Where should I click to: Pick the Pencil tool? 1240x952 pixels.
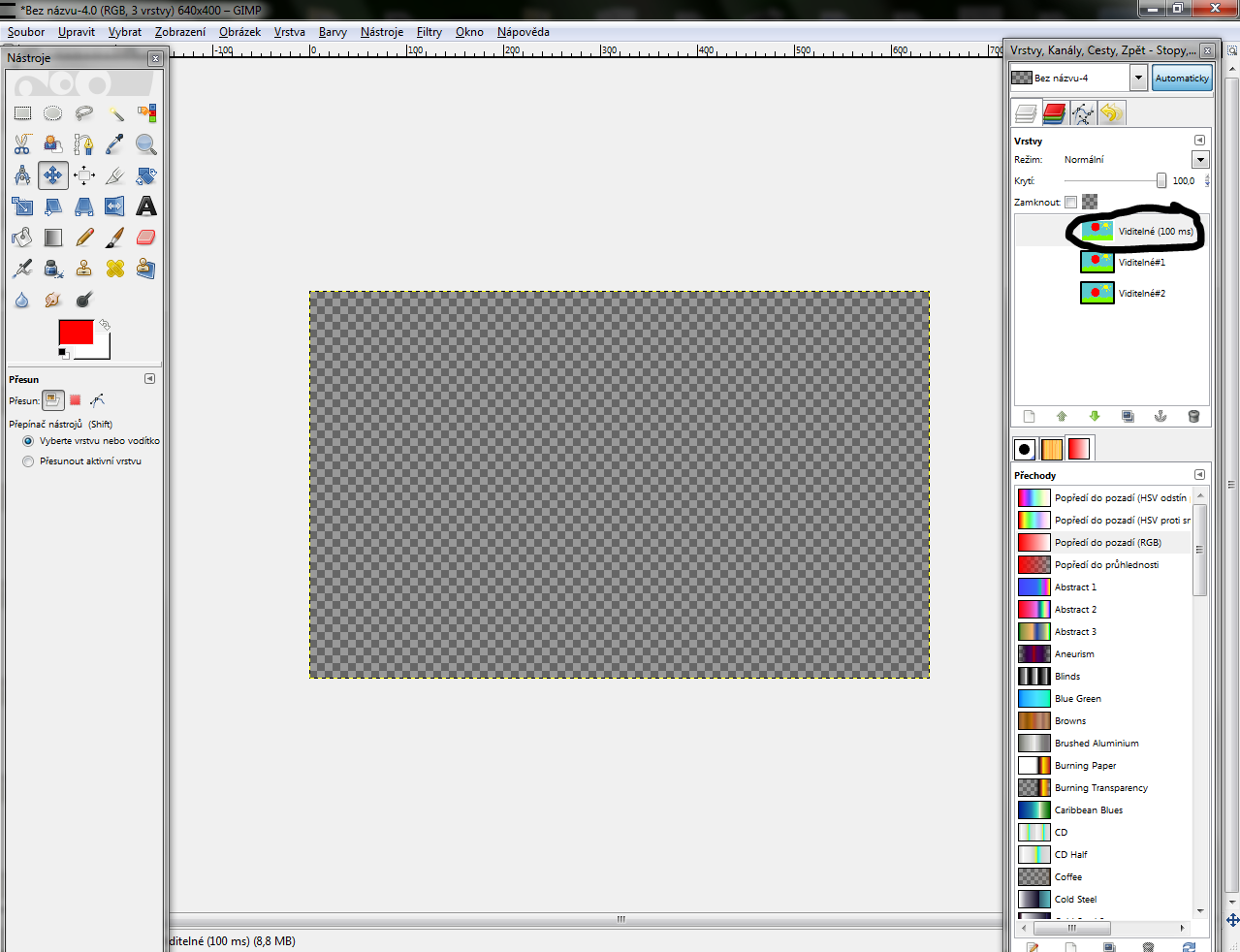[x=84, y=238]
